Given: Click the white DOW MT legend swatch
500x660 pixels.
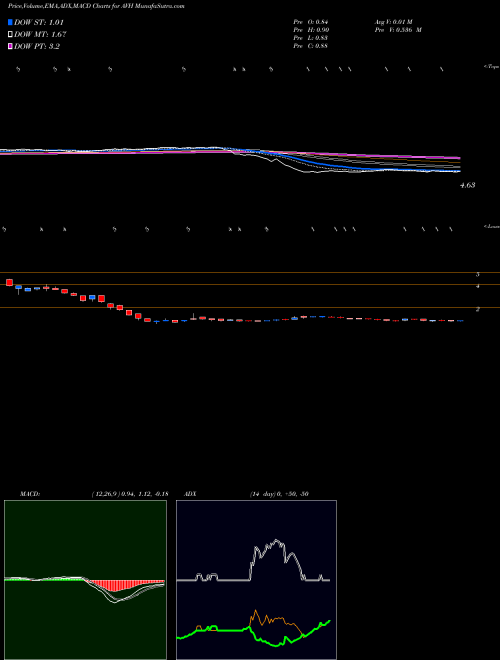Looking at the screenshot, I should (x=11, y=34).
